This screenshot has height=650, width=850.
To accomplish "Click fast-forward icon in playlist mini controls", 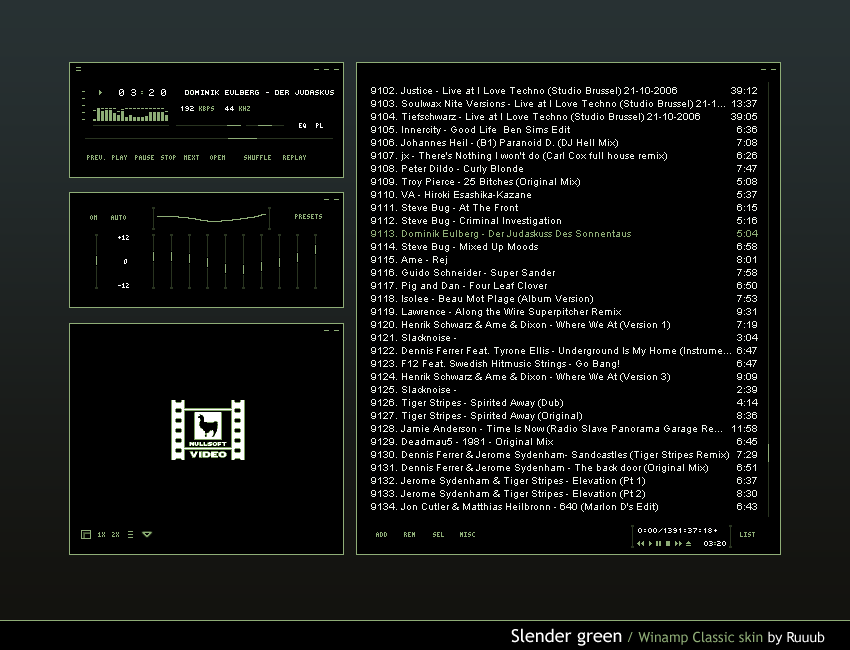I will point(678,543).
